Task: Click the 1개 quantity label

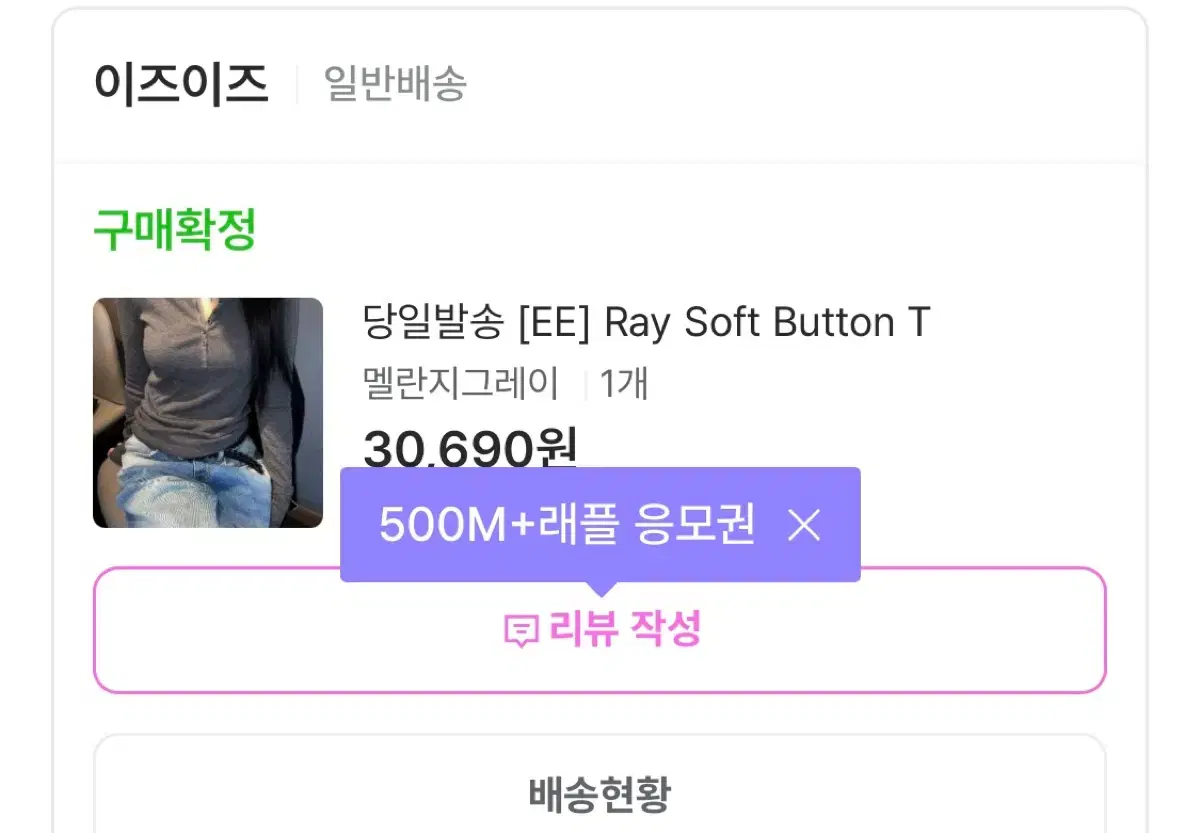Action: (x=622, y=381)
